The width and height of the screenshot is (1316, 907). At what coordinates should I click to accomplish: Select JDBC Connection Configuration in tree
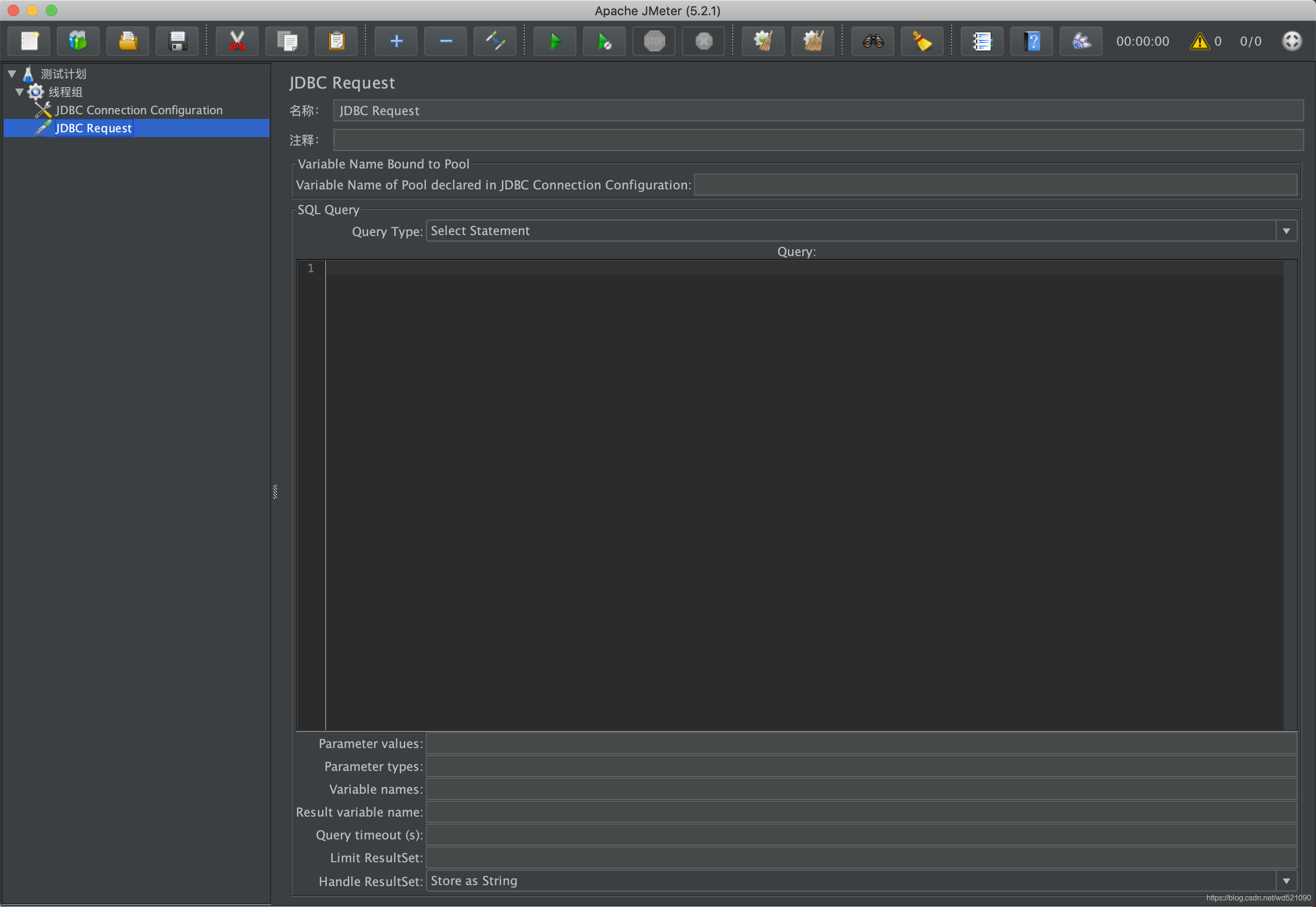coord(138,110)
